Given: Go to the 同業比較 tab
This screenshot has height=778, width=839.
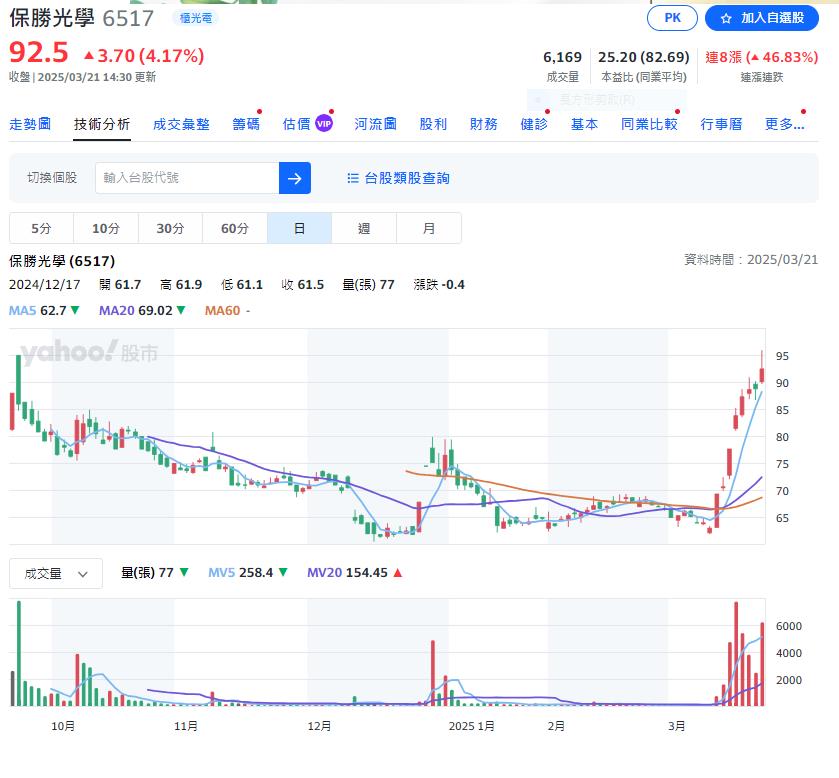Looking at the screenshot, I should [649, 124].
